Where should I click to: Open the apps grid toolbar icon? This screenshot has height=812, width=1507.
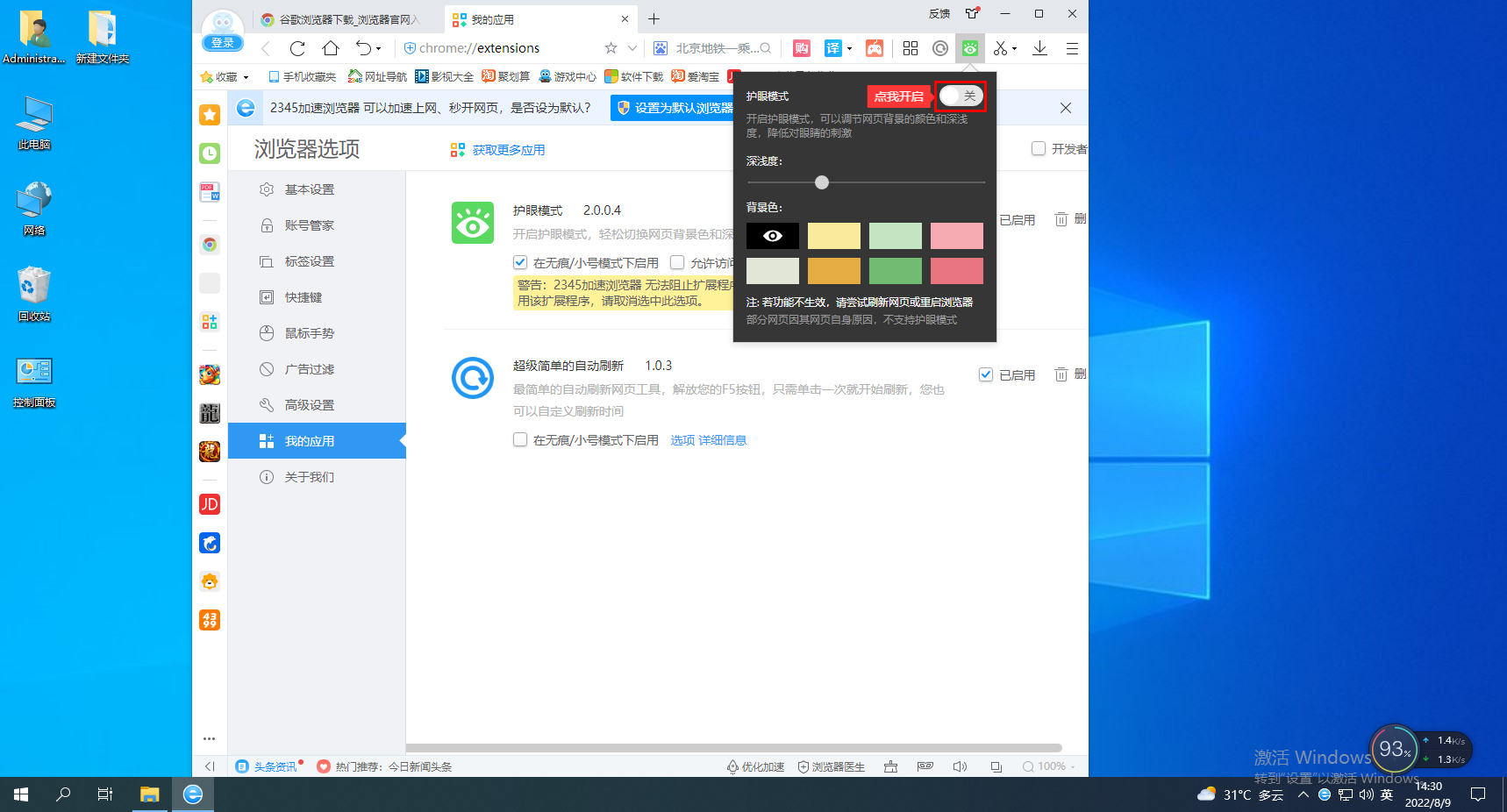[911, 48]
